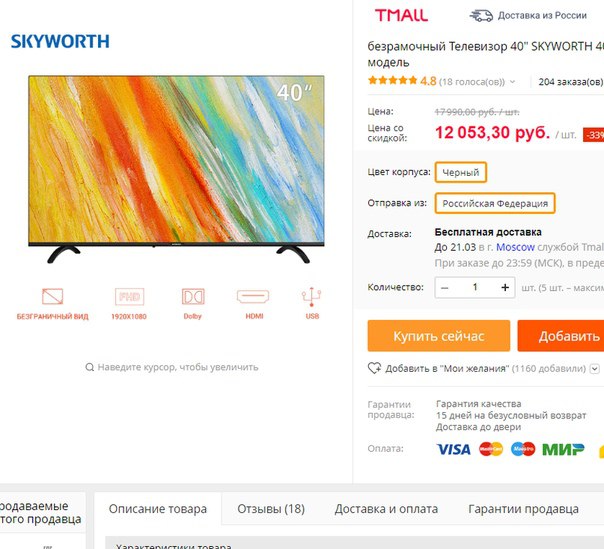
Task: Click the heart wishlist icon
Action: click(x=374, y=368)
